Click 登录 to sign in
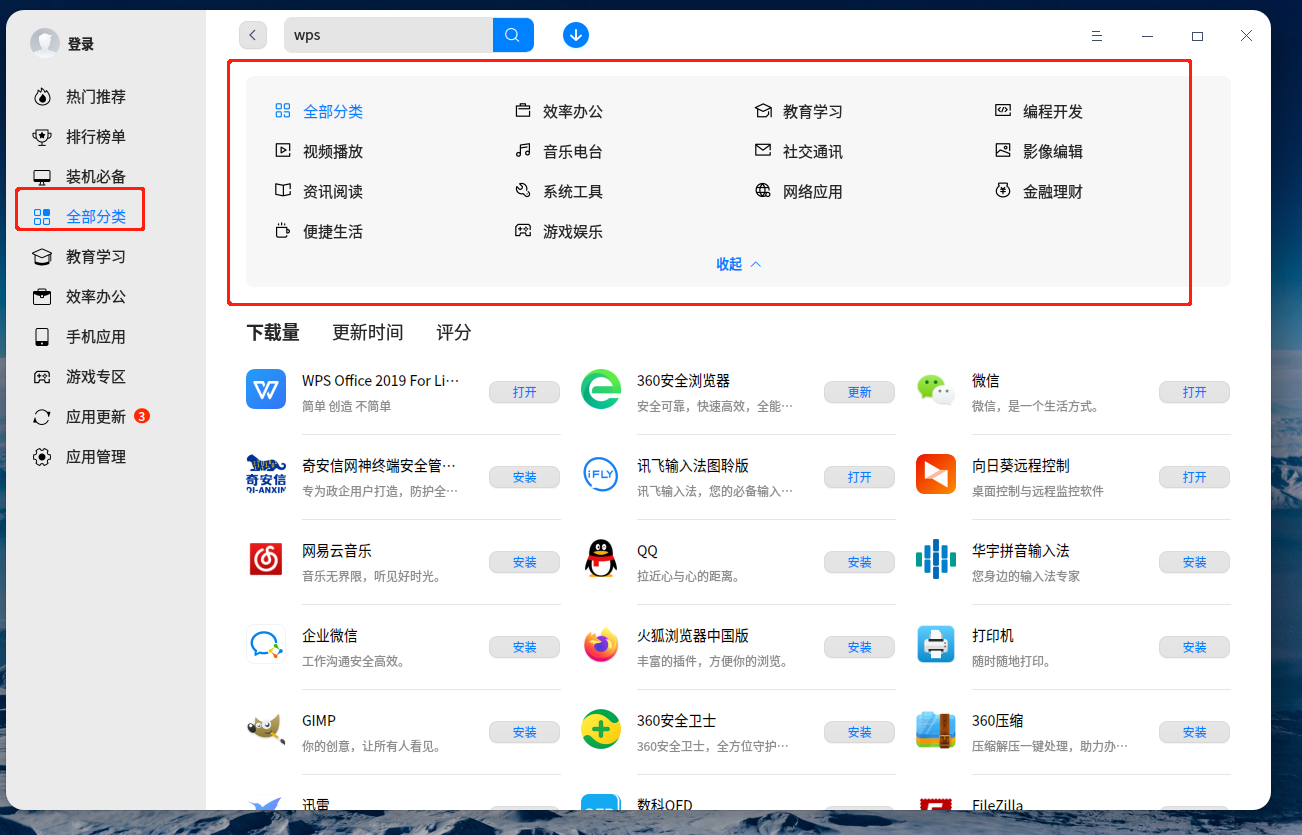This screenshot has height=835, width=1302. pyautogui.click(x=81, y=44)
